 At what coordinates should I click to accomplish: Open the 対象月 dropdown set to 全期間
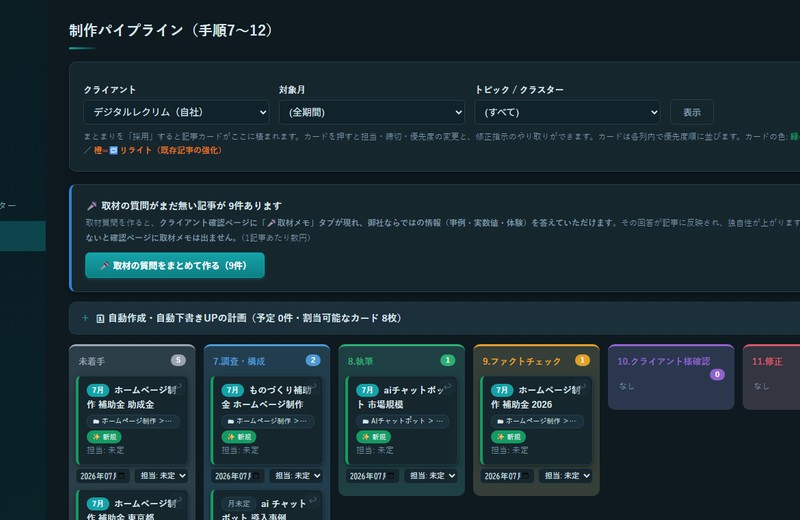tap(371, 112)
